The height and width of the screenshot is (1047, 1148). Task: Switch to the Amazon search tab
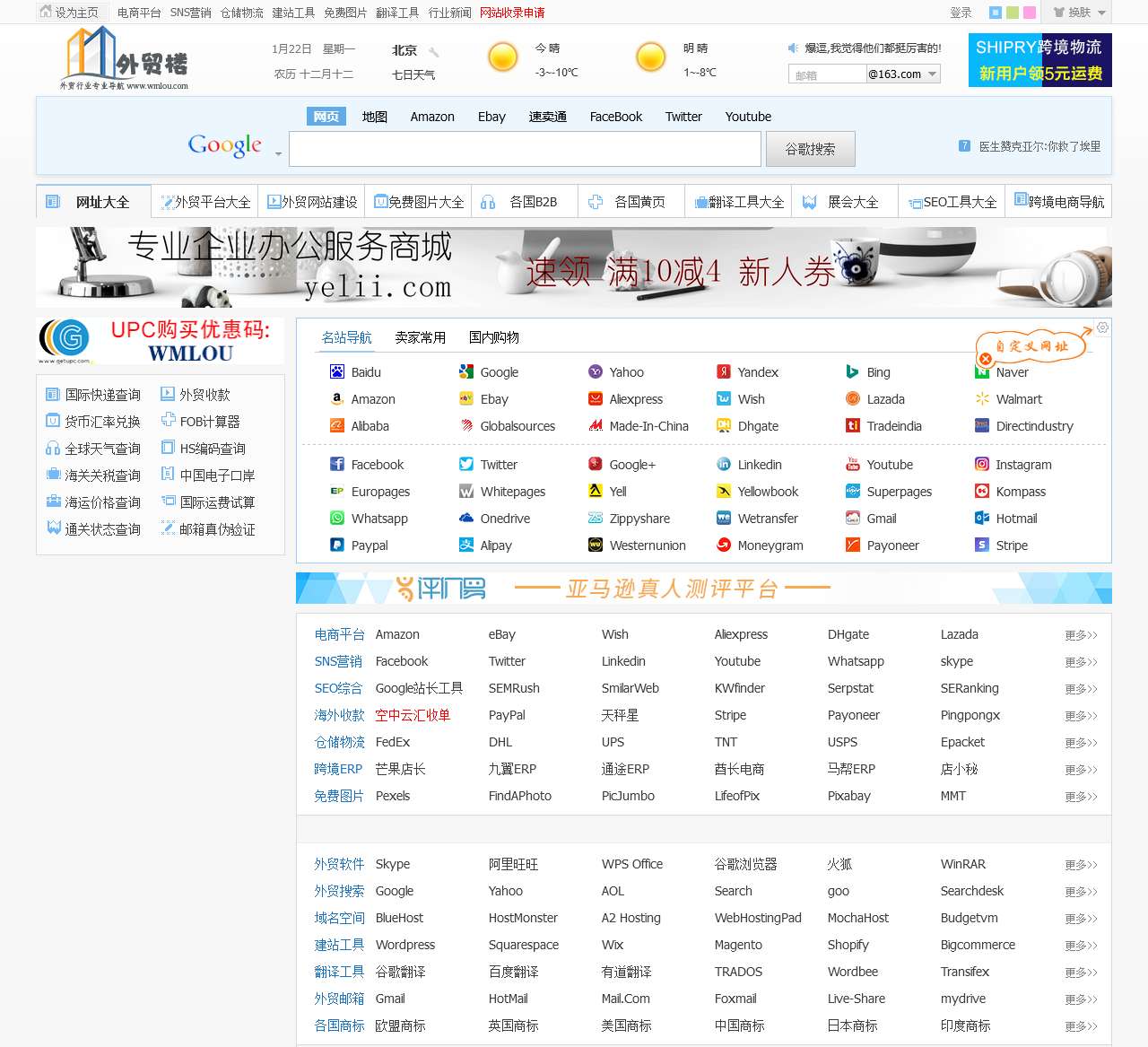[432, 117]
